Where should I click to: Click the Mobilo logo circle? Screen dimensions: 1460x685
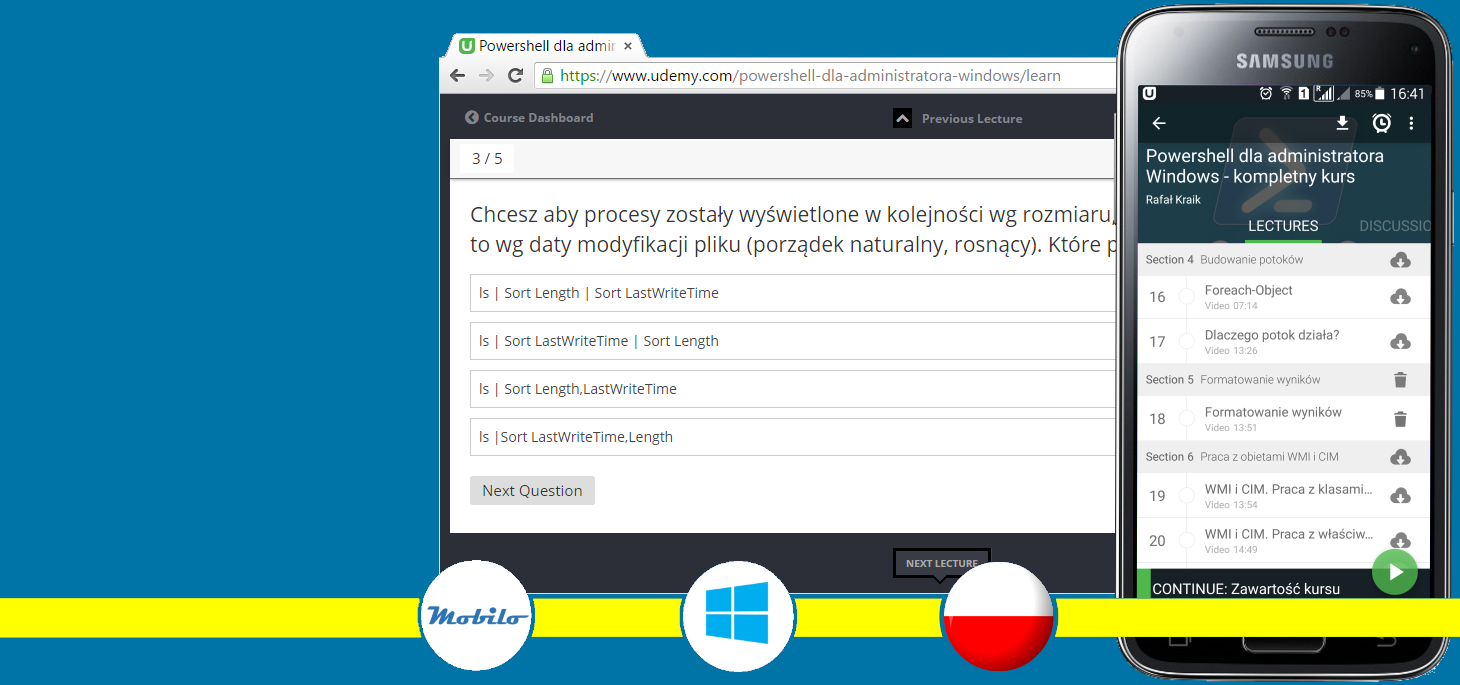pyautogui.click(x=476, y=616)
